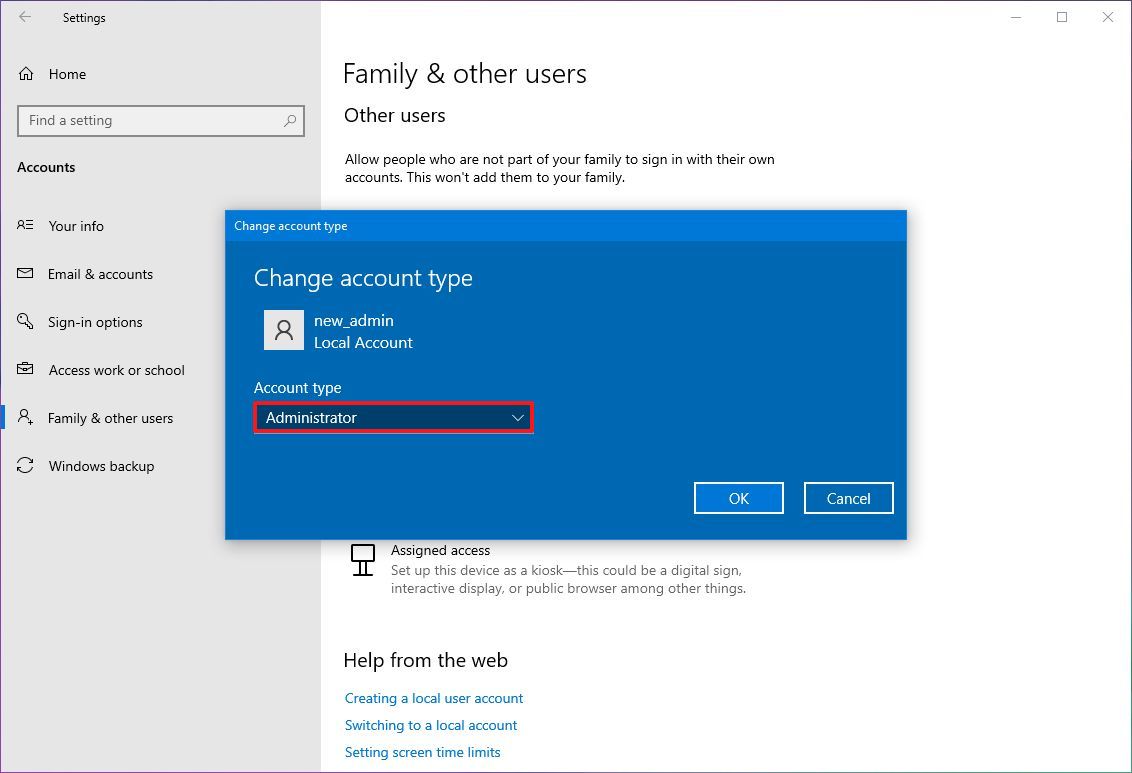This screenshot has height=773, width=1132.
Task: Expand the Administrator selection list
Action: coord(519,418)
